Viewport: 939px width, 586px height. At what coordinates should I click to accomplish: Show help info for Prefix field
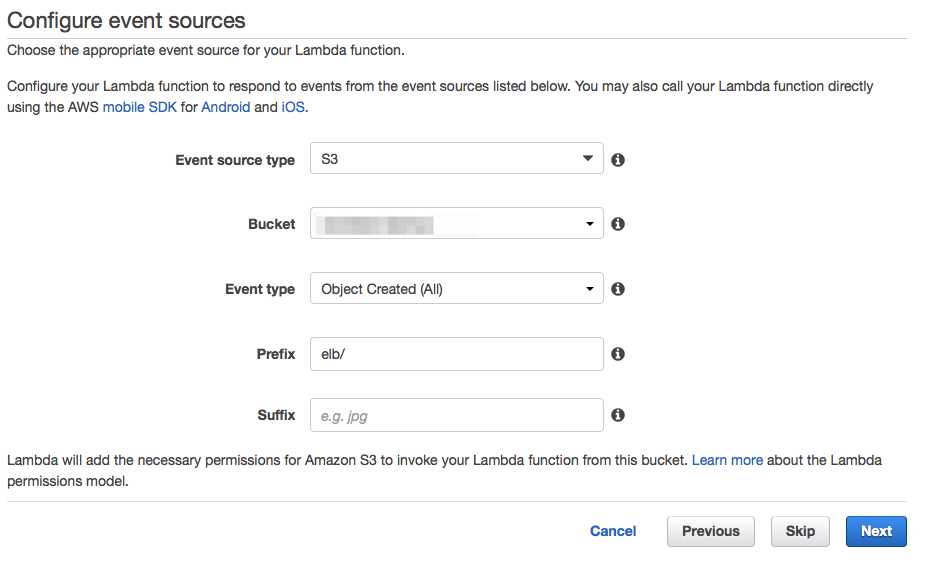pyautogui.click(x=618, y=354)
